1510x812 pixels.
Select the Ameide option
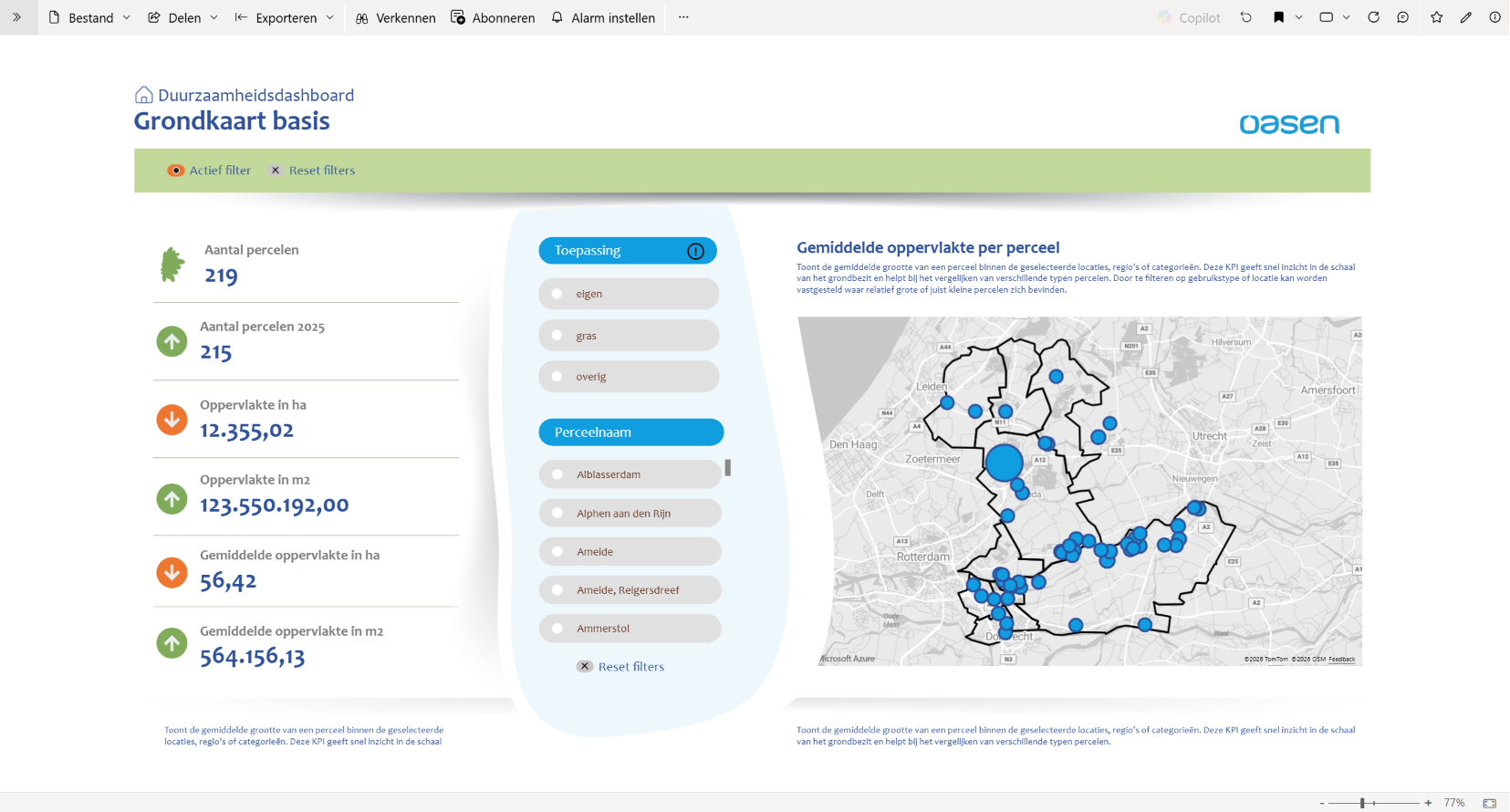coord(630,552)
